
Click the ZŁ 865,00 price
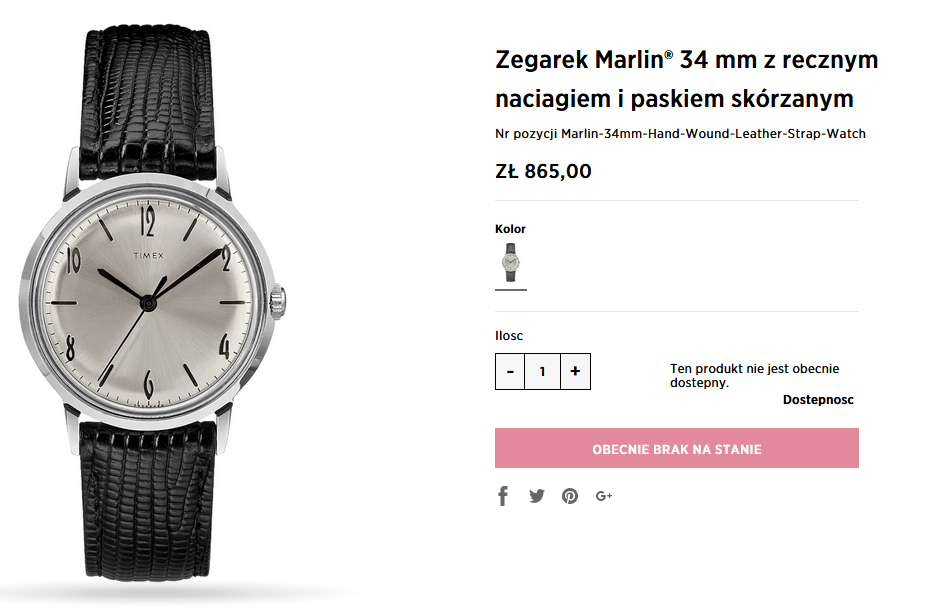tap(543, 171)
